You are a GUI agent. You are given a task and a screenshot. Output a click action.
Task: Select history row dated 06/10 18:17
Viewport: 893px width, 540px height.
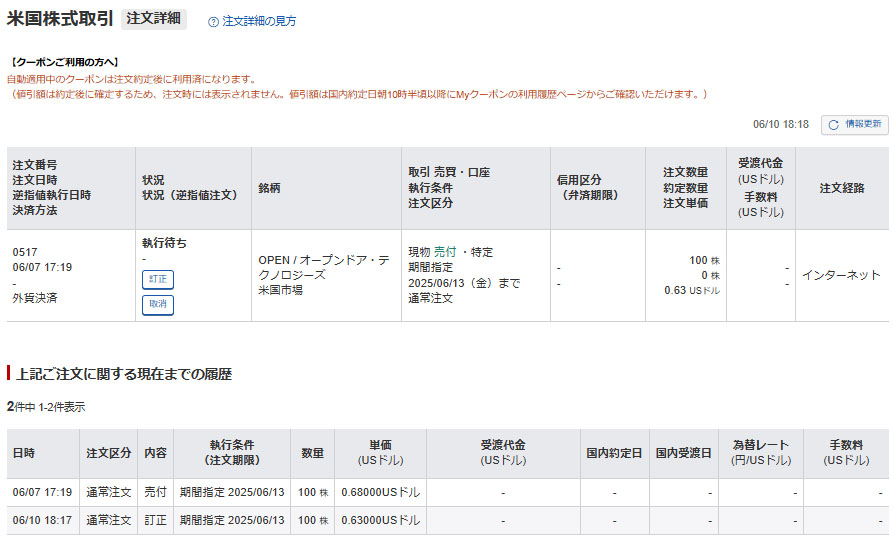coord(42,521)
